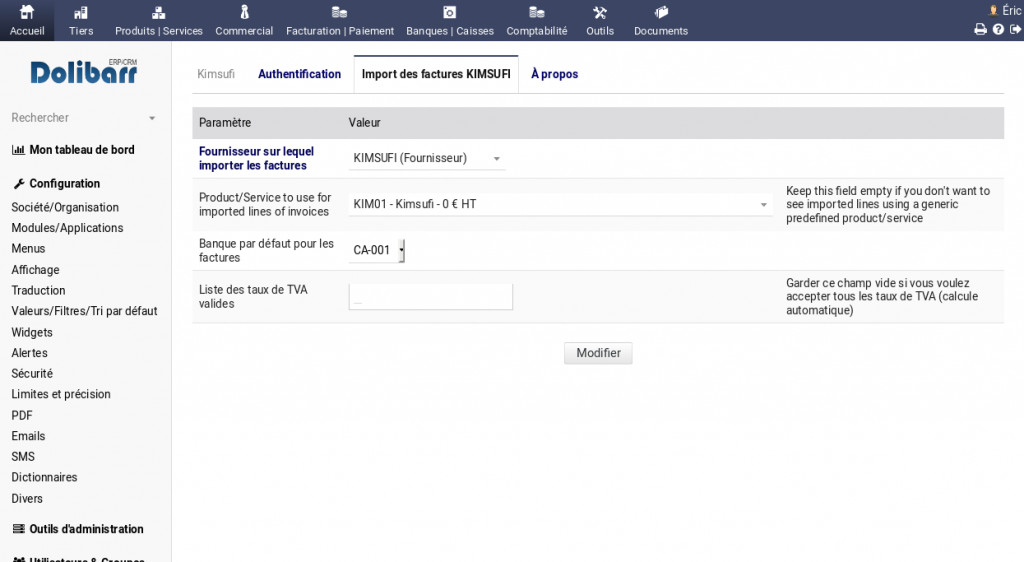Switch to the À propos tab
Screen dimensions: 1024x562
[x=554, y=74]
